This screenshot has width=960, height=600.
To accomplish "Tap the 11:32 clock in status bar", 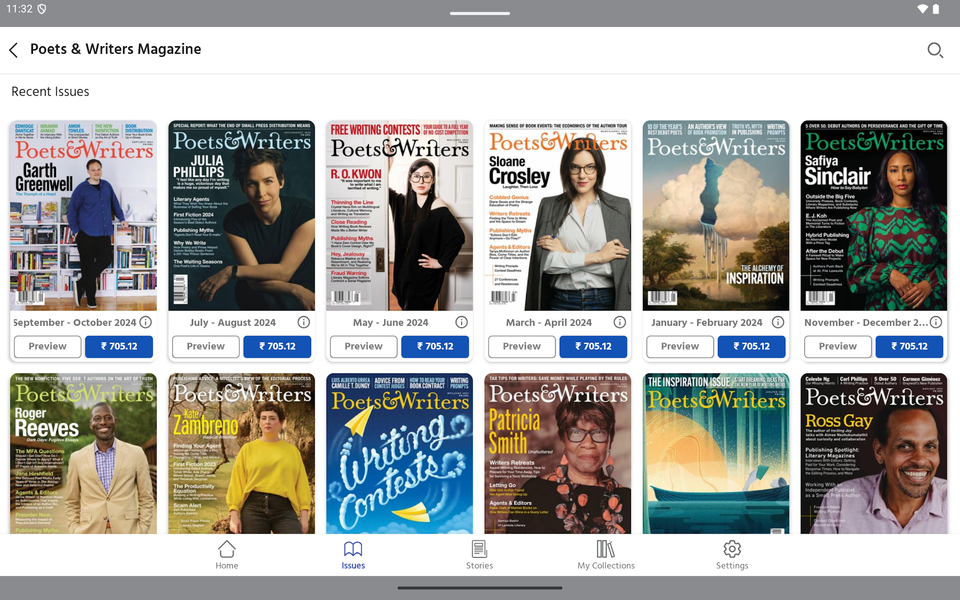I will point(19,9).
